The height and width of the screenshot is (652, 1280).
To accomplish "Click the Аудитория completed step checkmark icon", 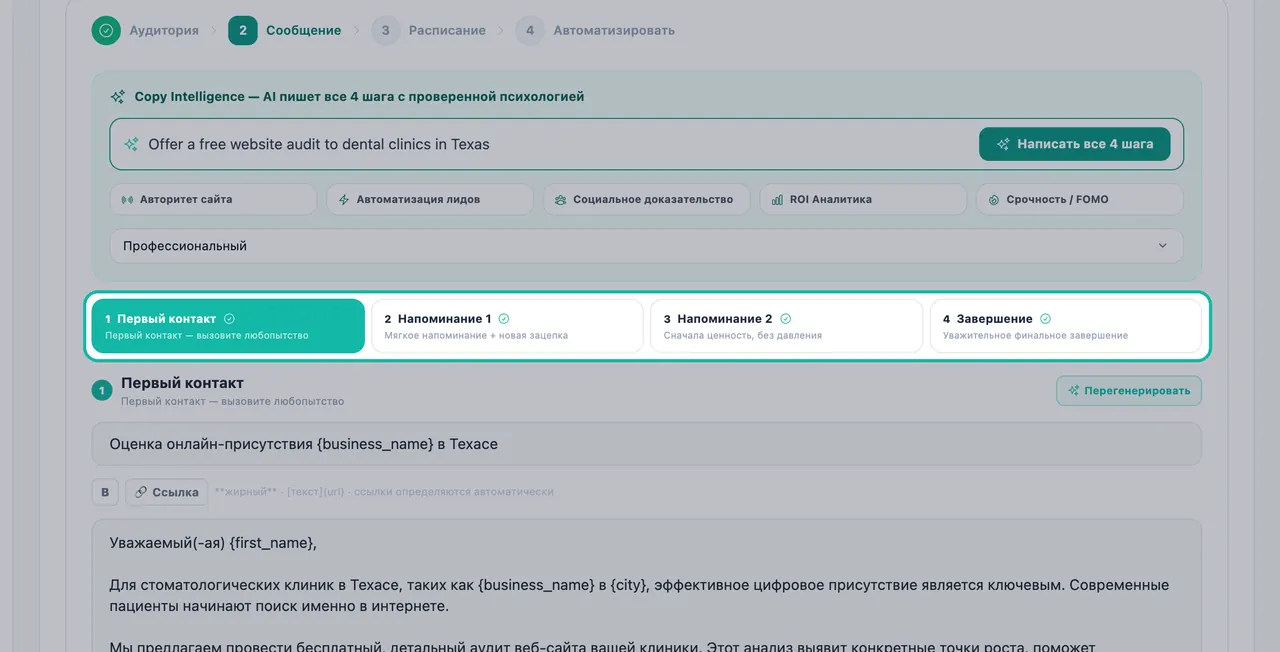I will (106, 30).
